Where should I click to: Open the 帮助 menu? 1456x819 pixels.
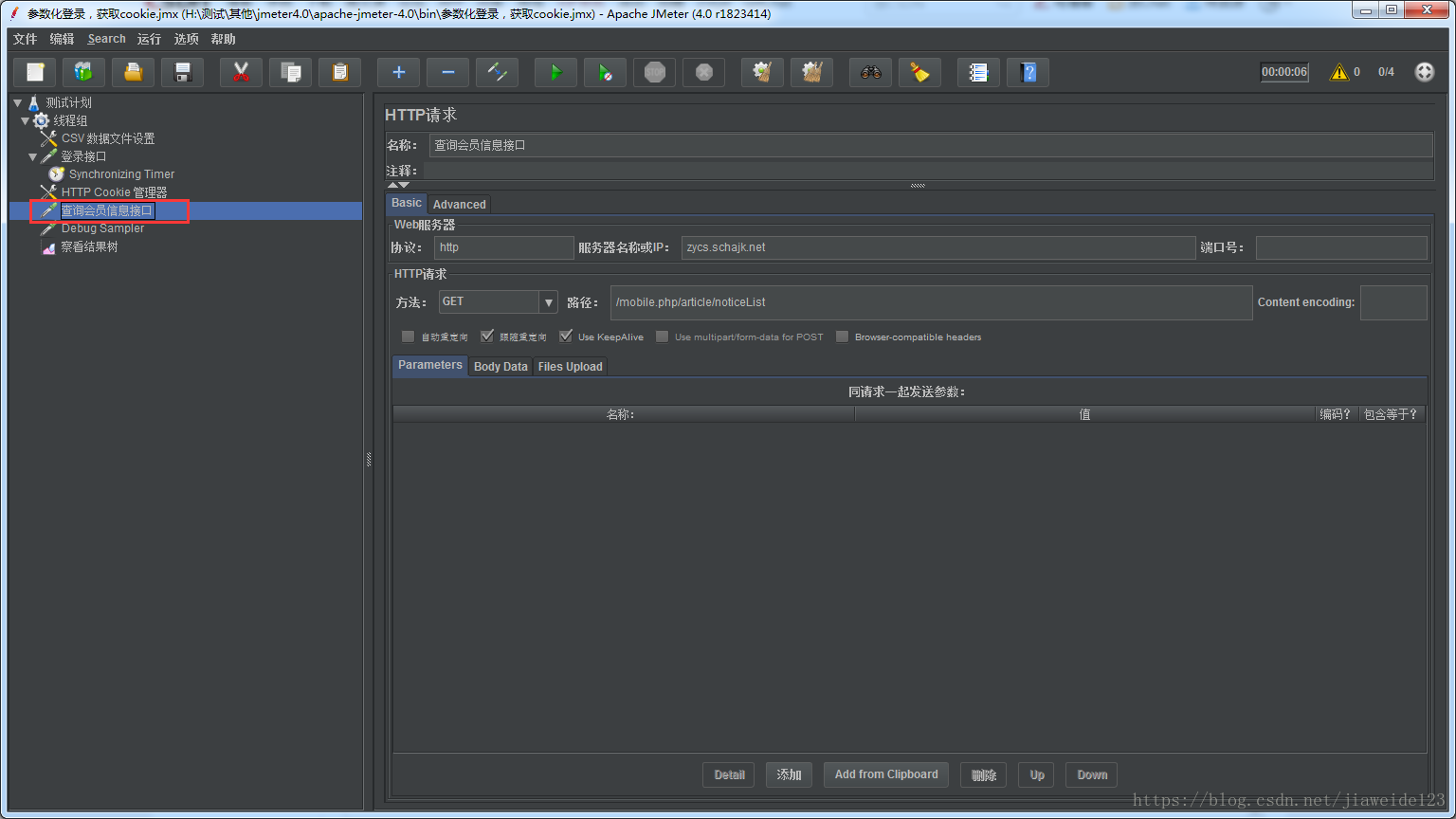[224, 39]
